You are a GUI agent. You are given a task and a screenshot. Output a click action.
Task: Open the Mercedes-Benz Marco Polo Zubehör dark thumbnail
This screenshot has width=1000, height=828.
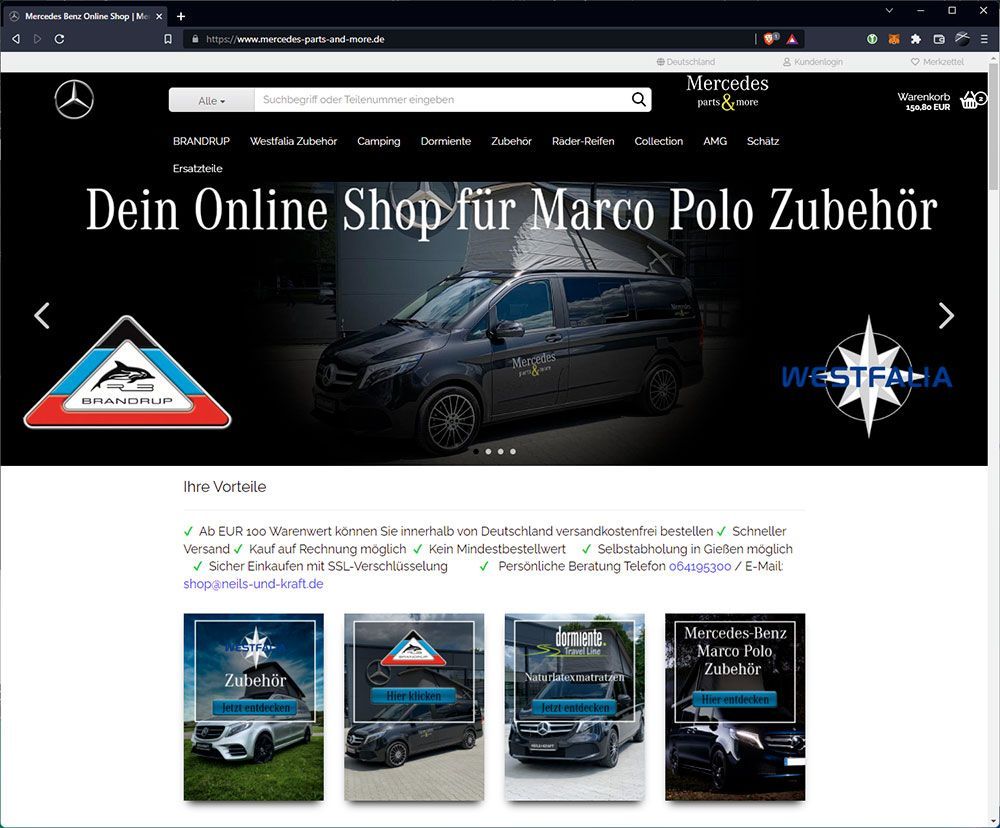pos(735,707)
